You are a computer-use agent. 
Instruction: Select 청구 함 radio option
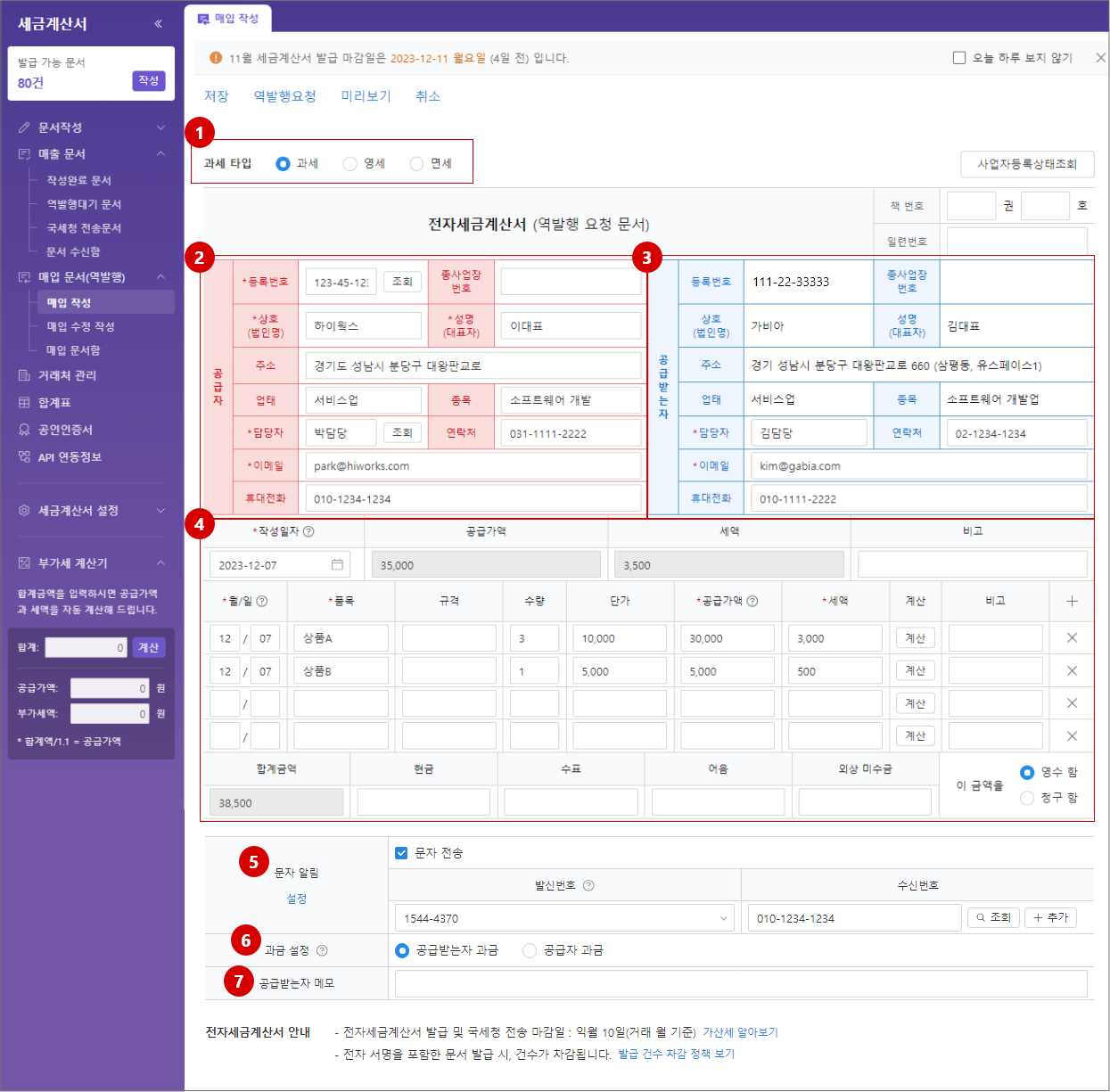pyautogui.click(x=1027, y=797)
